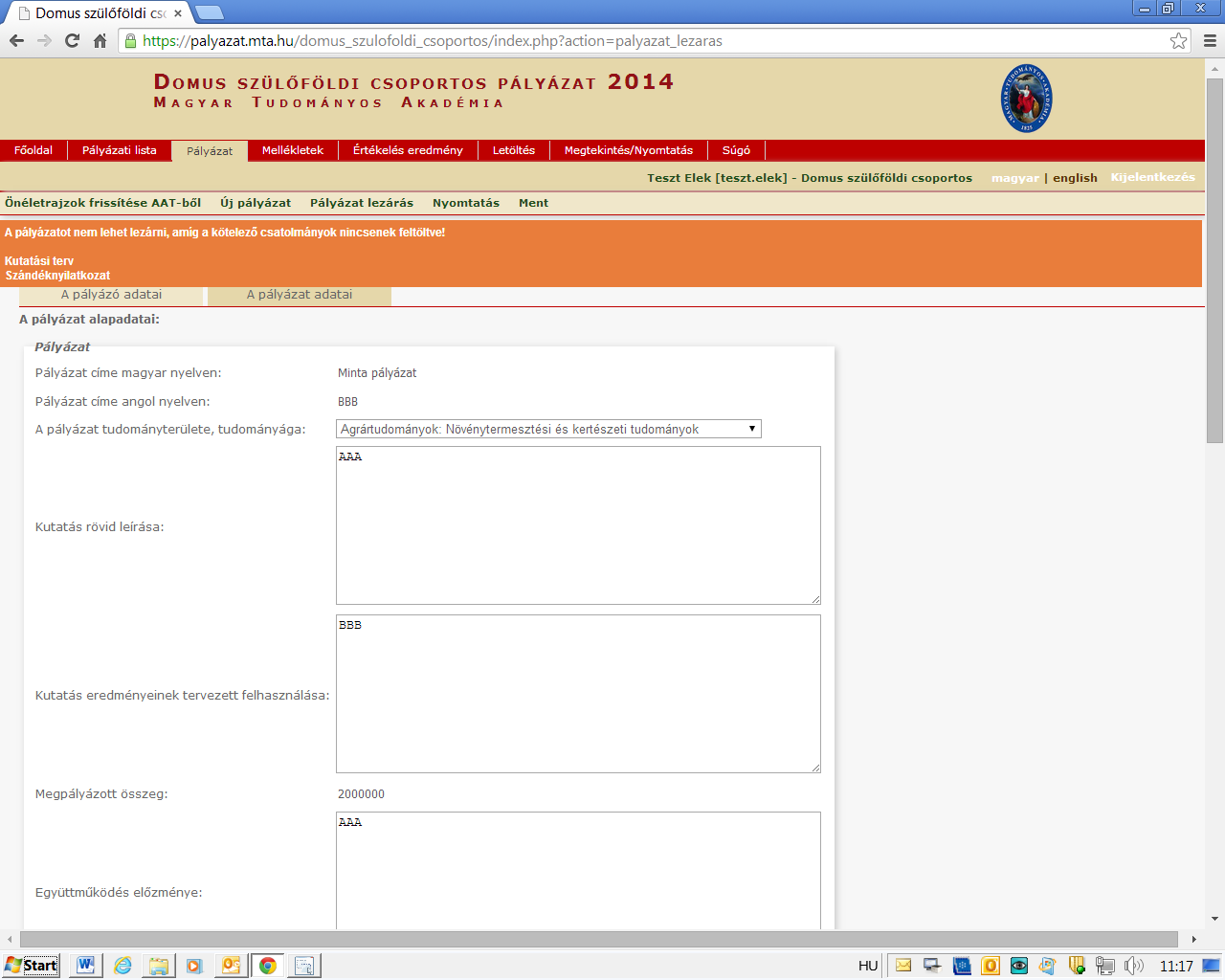Open the Mellékletek menu
Image resolution: width=1225 pixels, height=980 pixels.
293,150
